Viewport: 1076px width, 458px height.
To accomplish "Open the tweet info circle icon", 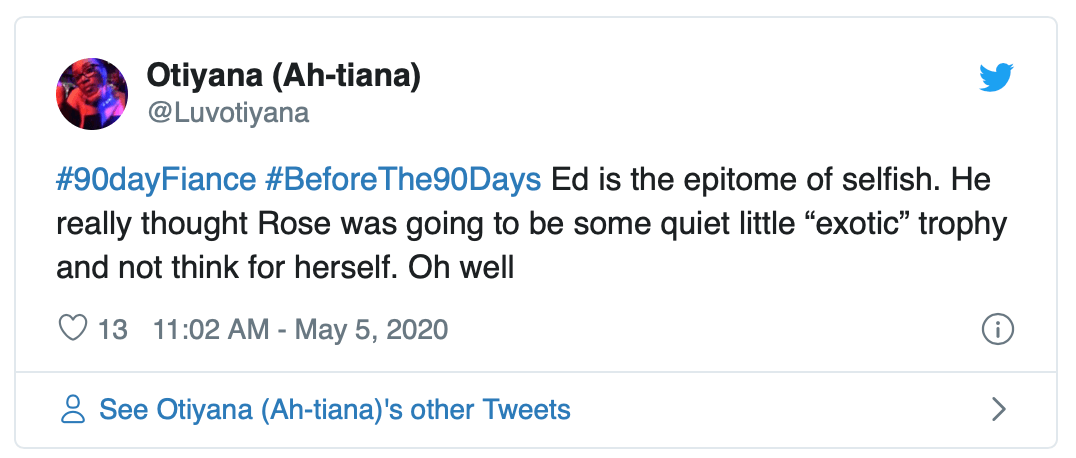I will tap(998, 329).
